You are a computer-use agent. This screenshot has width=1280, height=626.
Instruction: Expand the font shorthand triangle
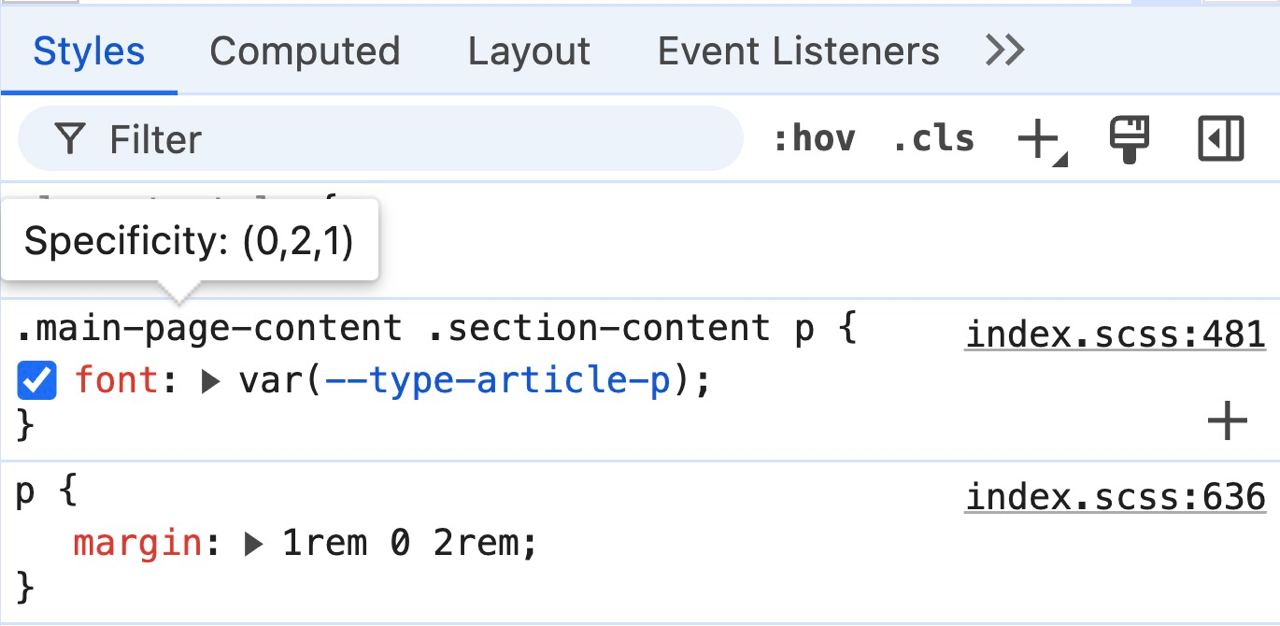tap(210, 381)
